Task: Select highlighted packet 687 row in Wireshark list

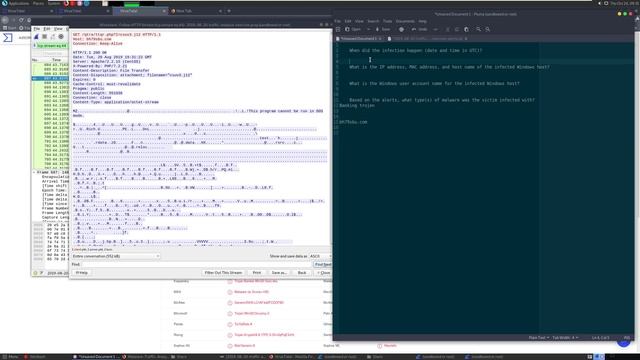Action: pyautogui.click(x=50, y=78)
